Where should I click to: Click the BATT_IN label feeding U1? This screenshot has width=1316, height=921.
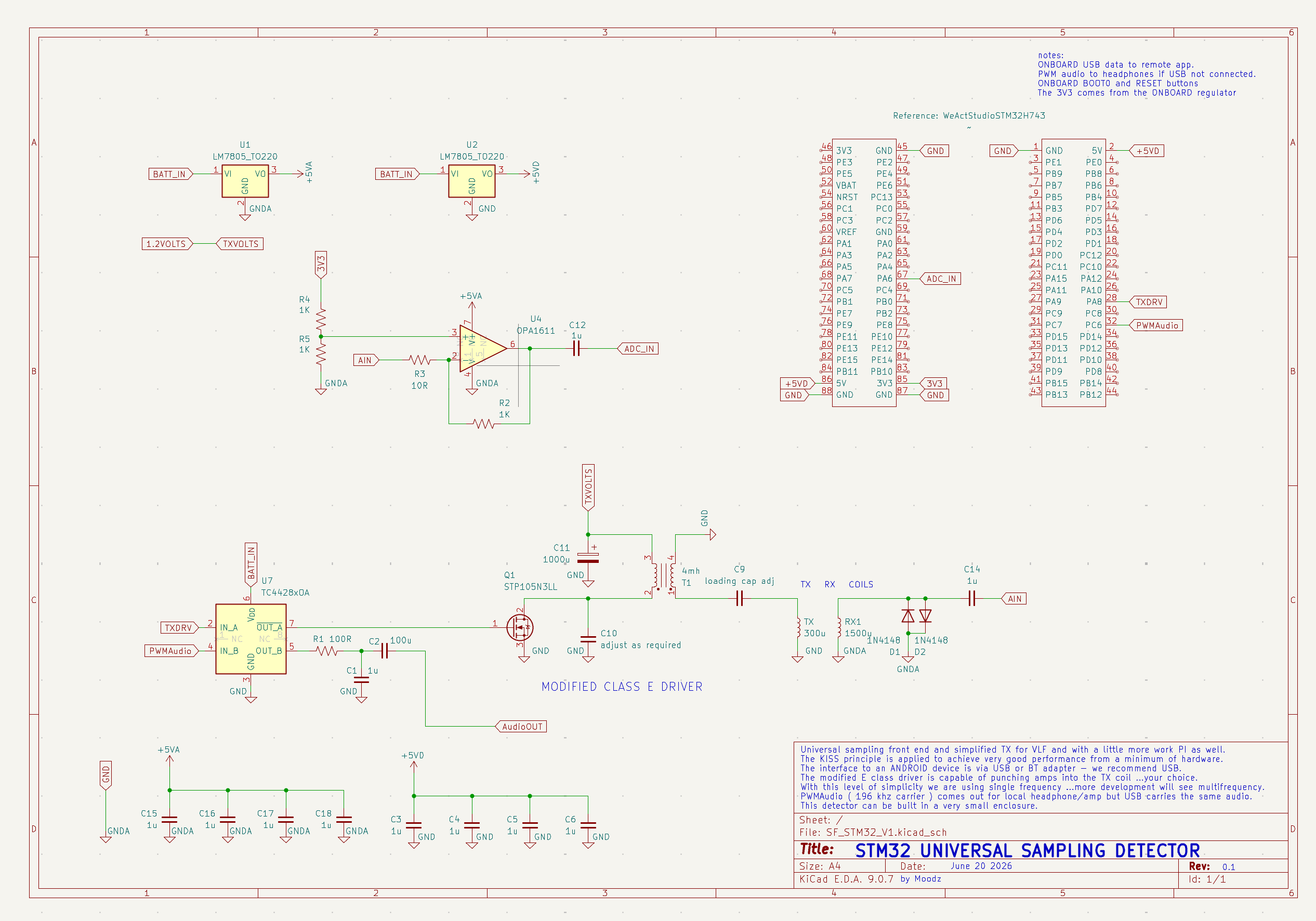[170, 174]
